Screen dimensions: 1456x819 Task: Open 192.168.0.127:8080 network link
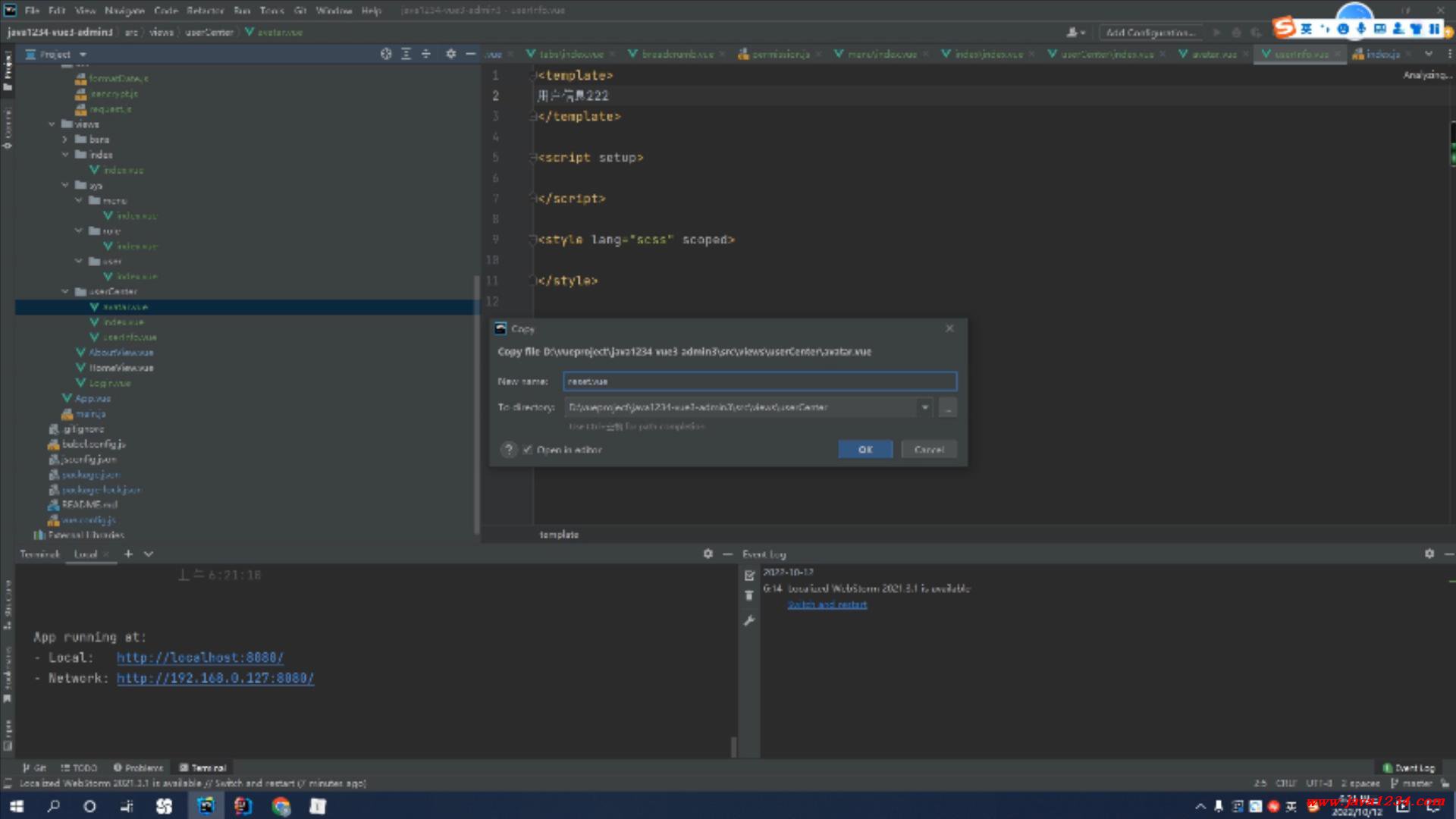point(215,678)
